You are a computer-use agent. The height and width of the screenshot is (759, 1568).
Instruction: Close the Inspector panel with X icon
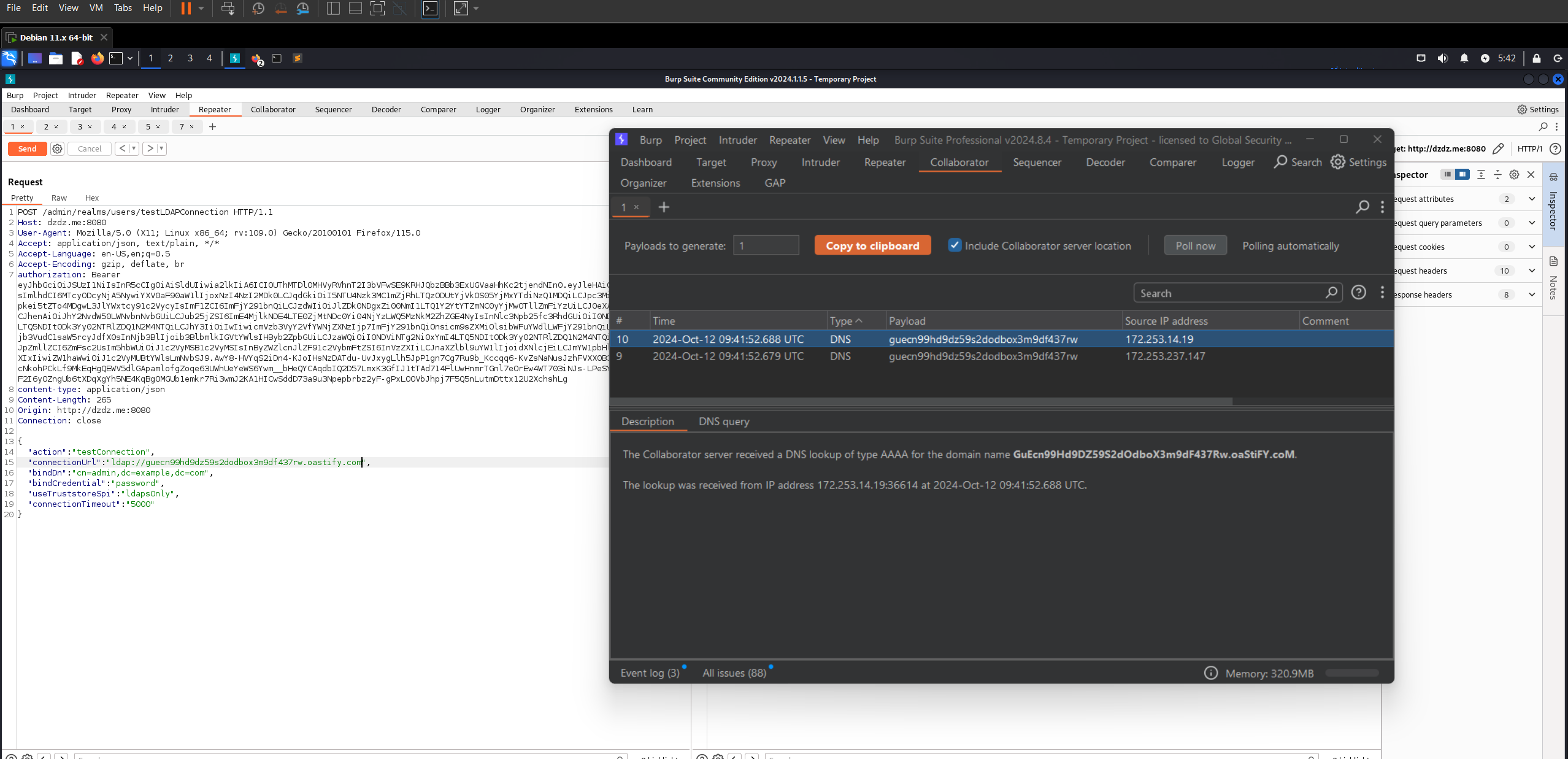[1531, 175]
